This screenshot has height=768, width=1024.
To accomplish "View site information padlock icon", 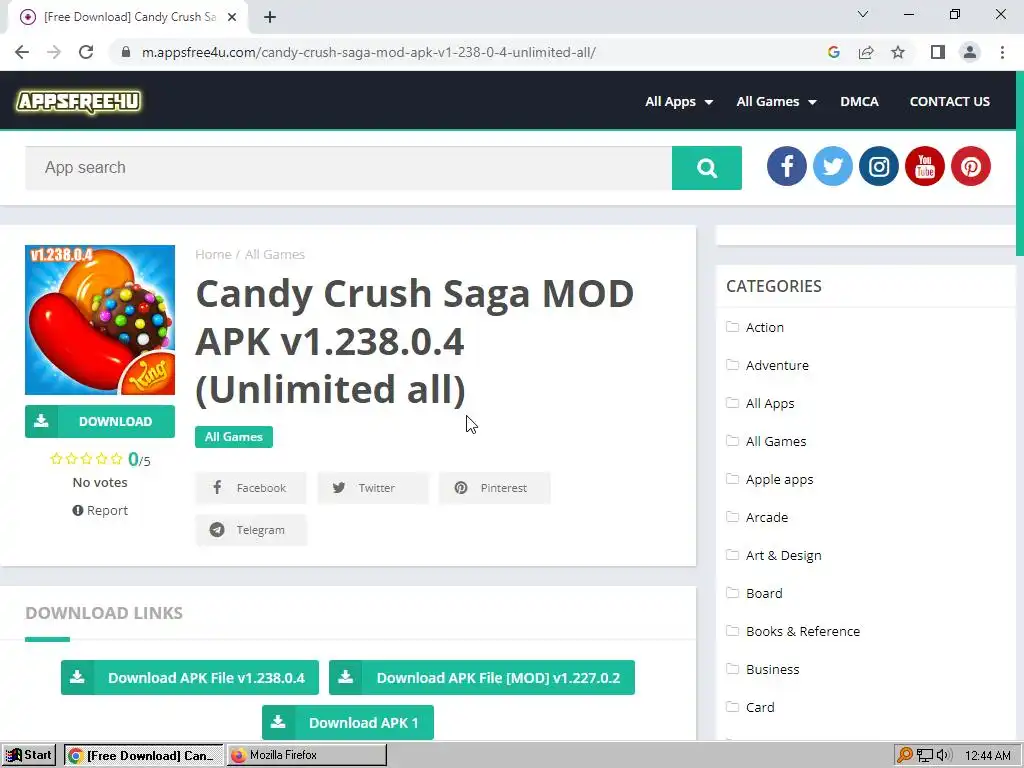I will 126,52.
